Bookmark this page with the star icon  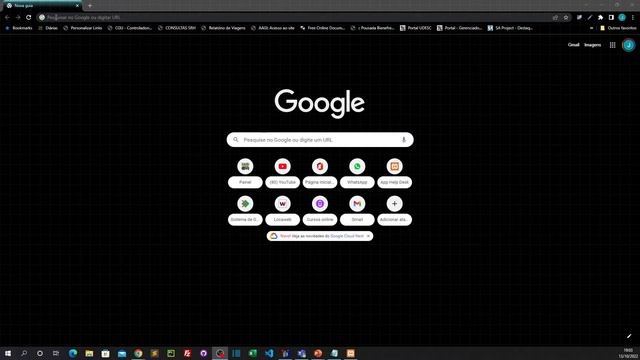point(566,18)
